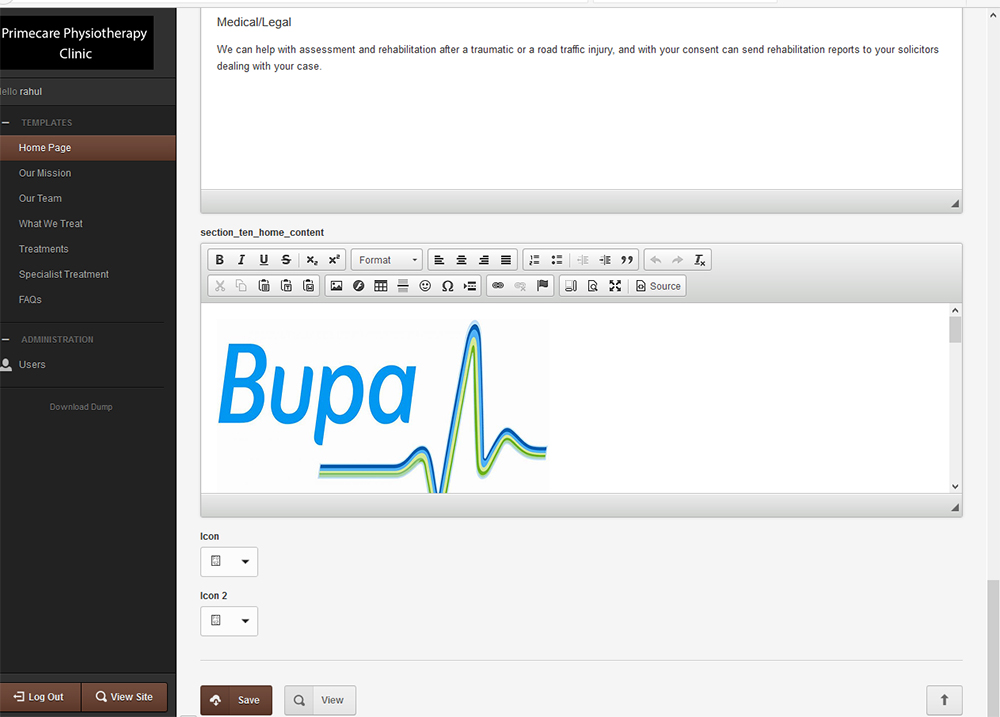The width and height of the screenshot is (1000, 717).
Task: Align text right
Action: click(x=484, y=260)
